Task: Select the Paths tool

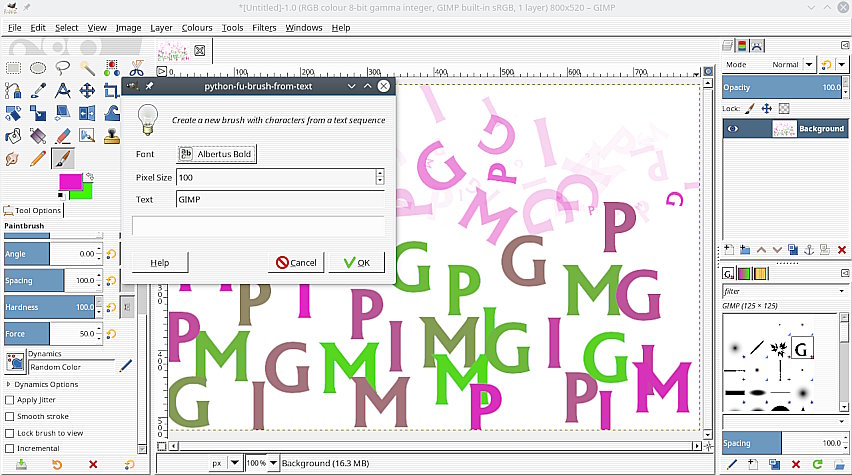Action: [13, 91]
